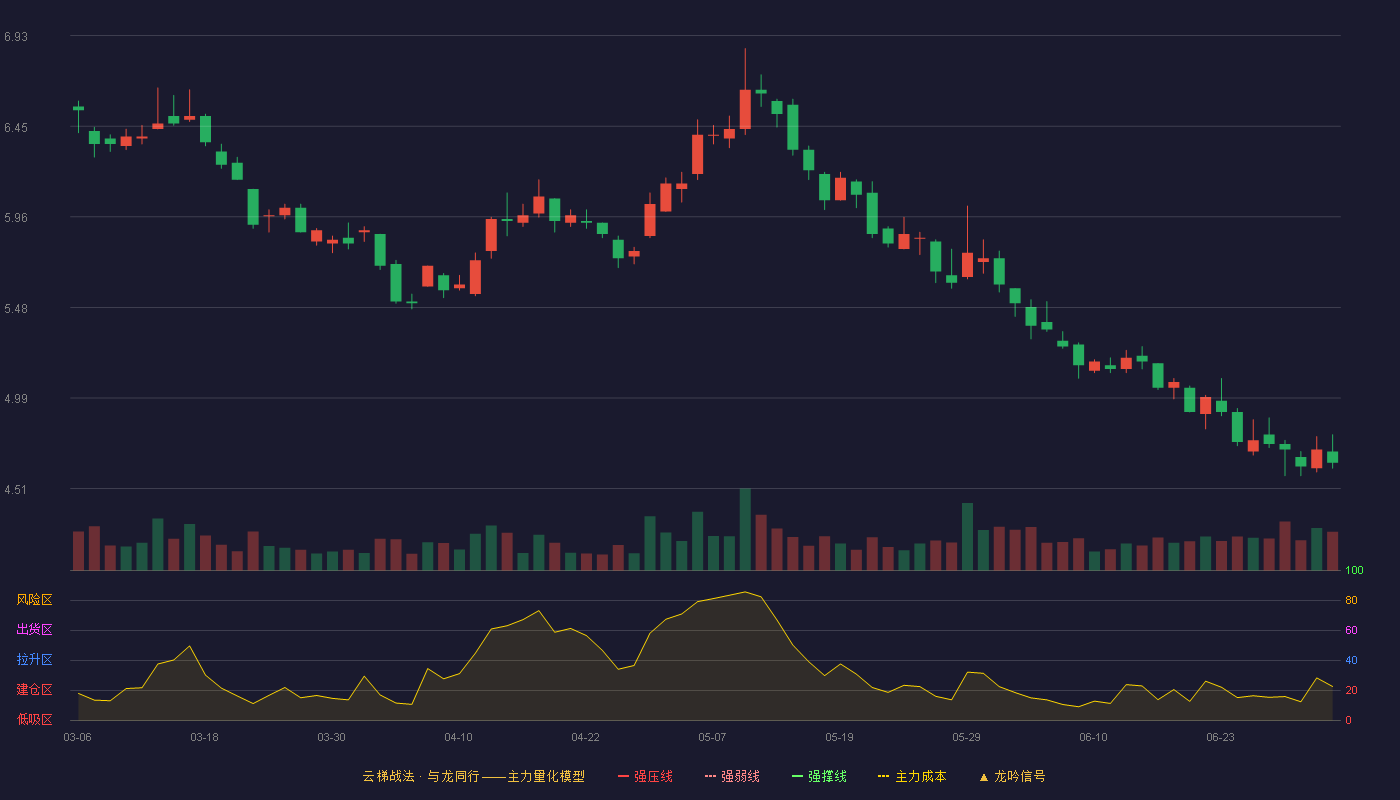Viewport: 1400px width, 800px height.
Task: Click the highest peak of the yellow indicator line
Action: (x=745, y=592)
